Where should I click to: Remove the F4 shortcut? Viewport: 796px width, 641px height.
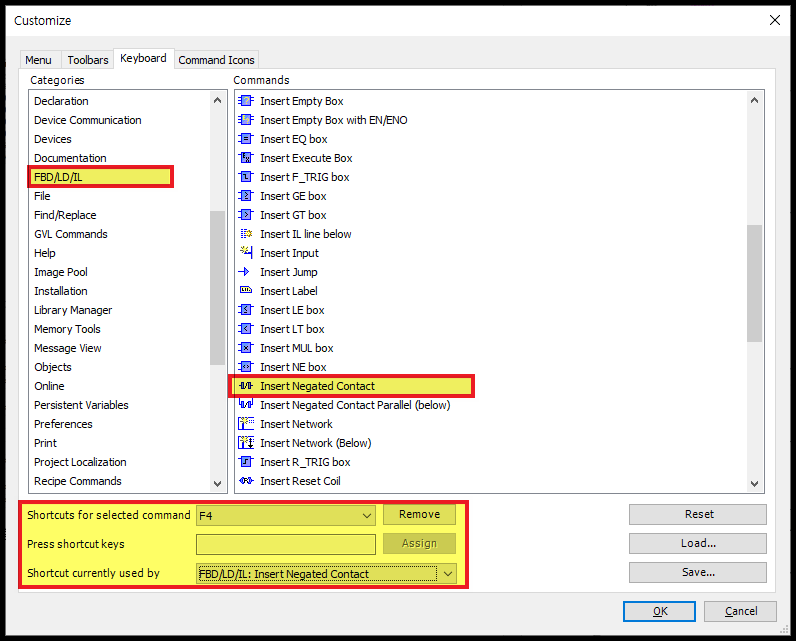[x=419, y=515]
